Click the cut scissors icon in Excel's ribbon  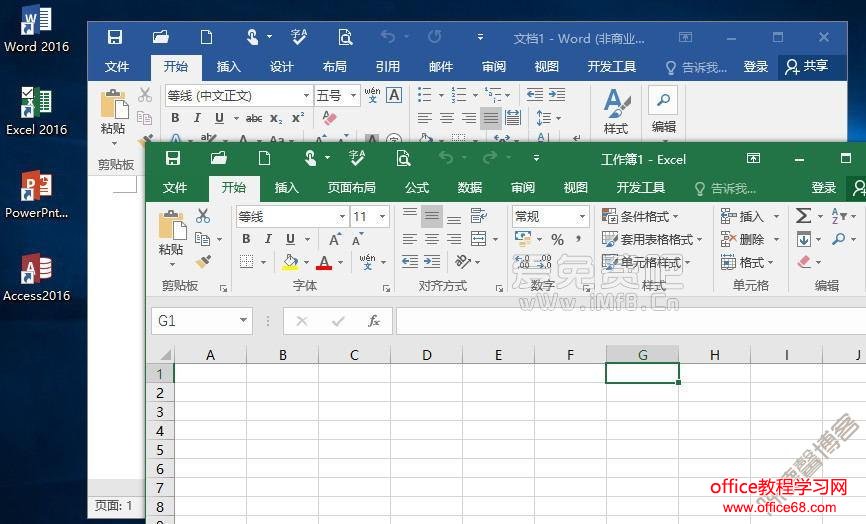(203, 216)
